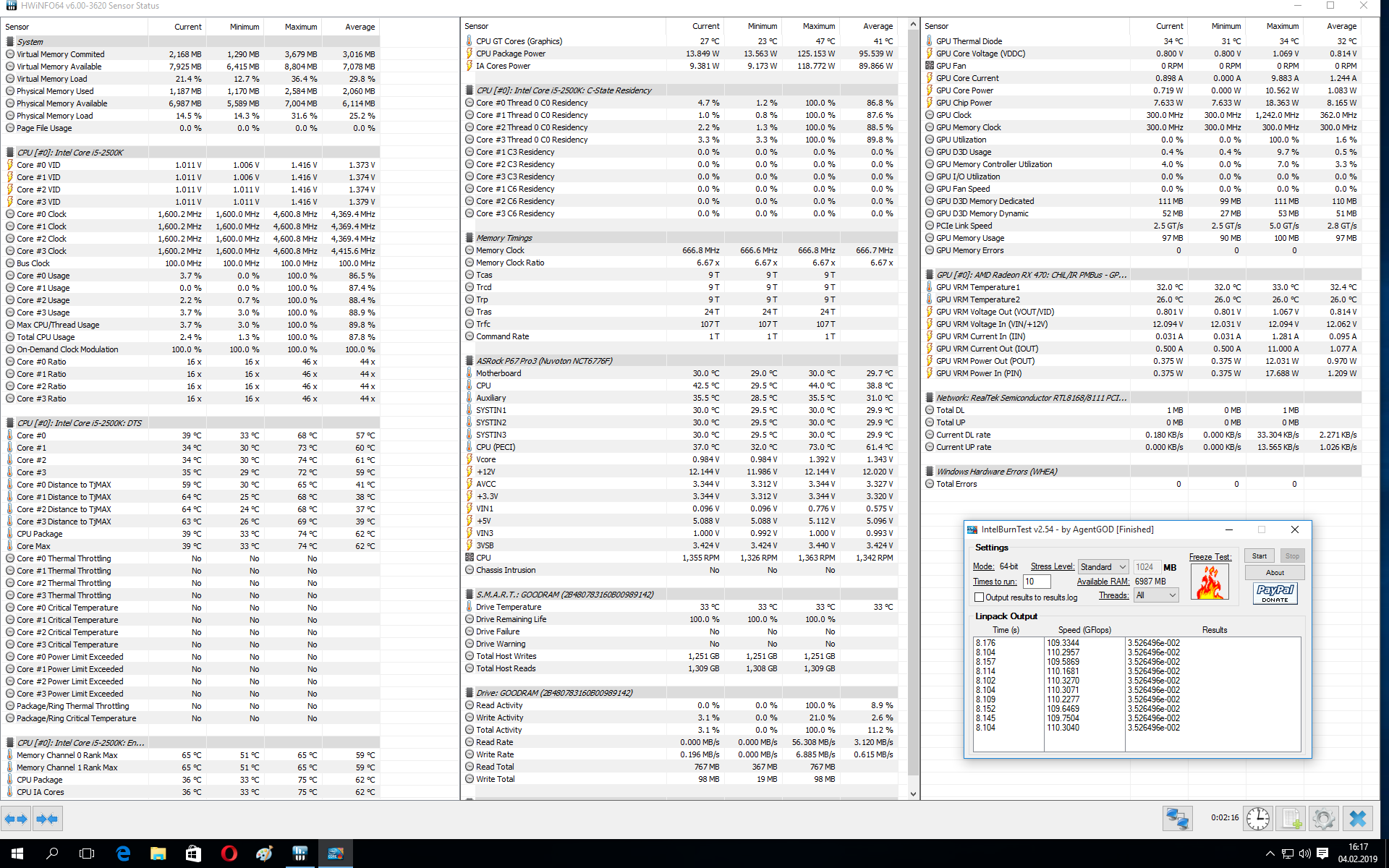Open Opera browser from the taskbar
Image resolution: width=1389 pixels, height=868 pixels.
coord(229,854)
